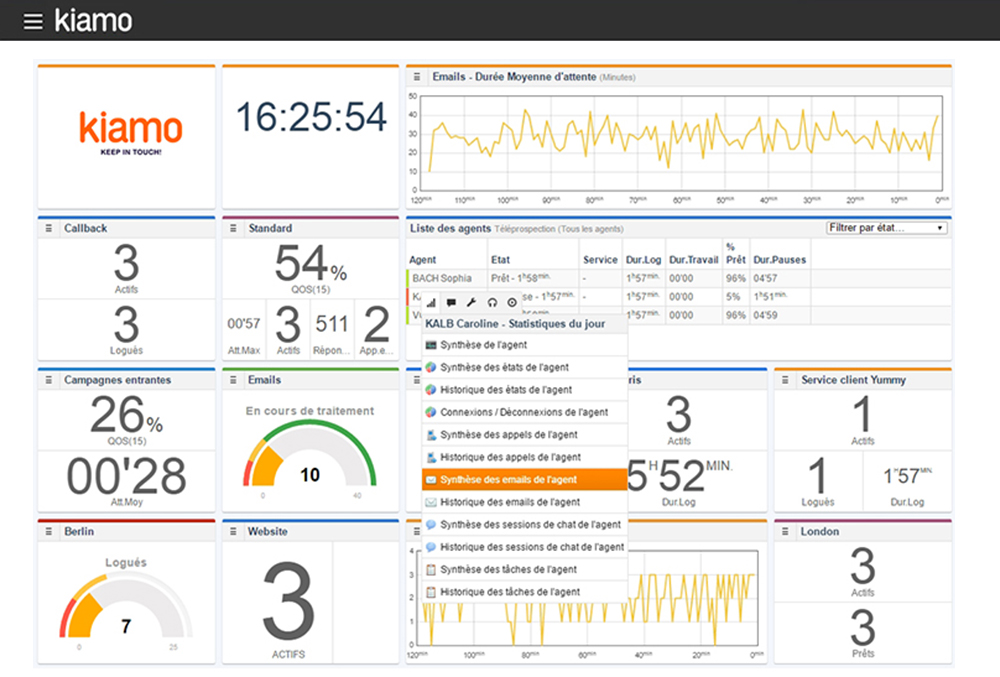Select Synthèse des appels de l'agent
Screen dimensions: 1000x677
coord(525,435)
